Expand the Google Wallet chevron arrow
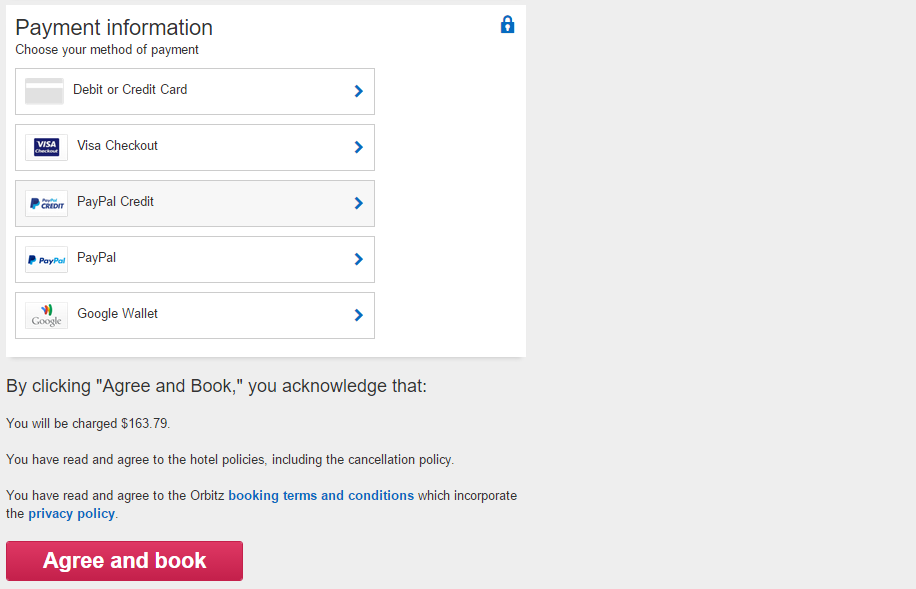This screenshot has width=916, height=589. tap(359, 316)
